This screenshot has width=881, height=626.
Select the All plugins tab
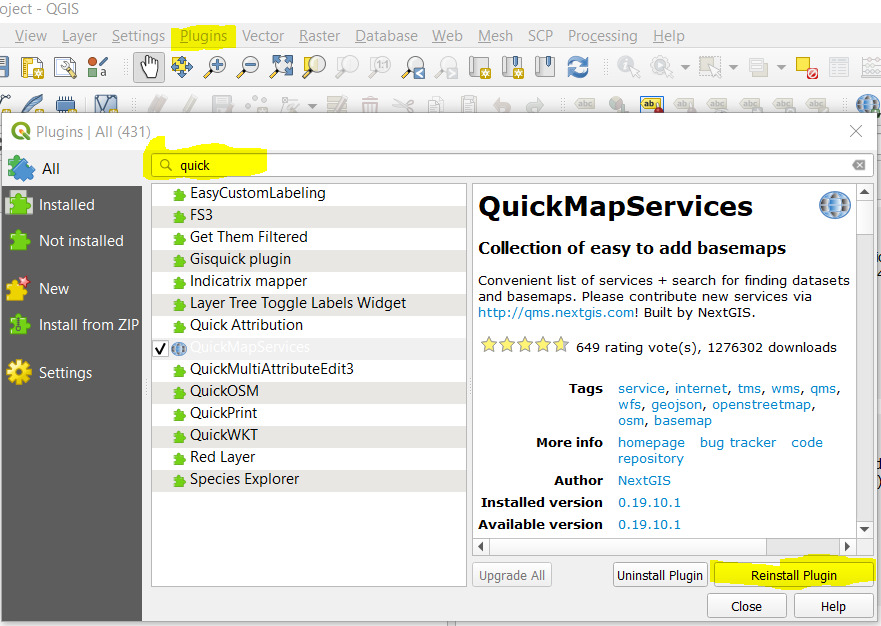tap(72, 169)
